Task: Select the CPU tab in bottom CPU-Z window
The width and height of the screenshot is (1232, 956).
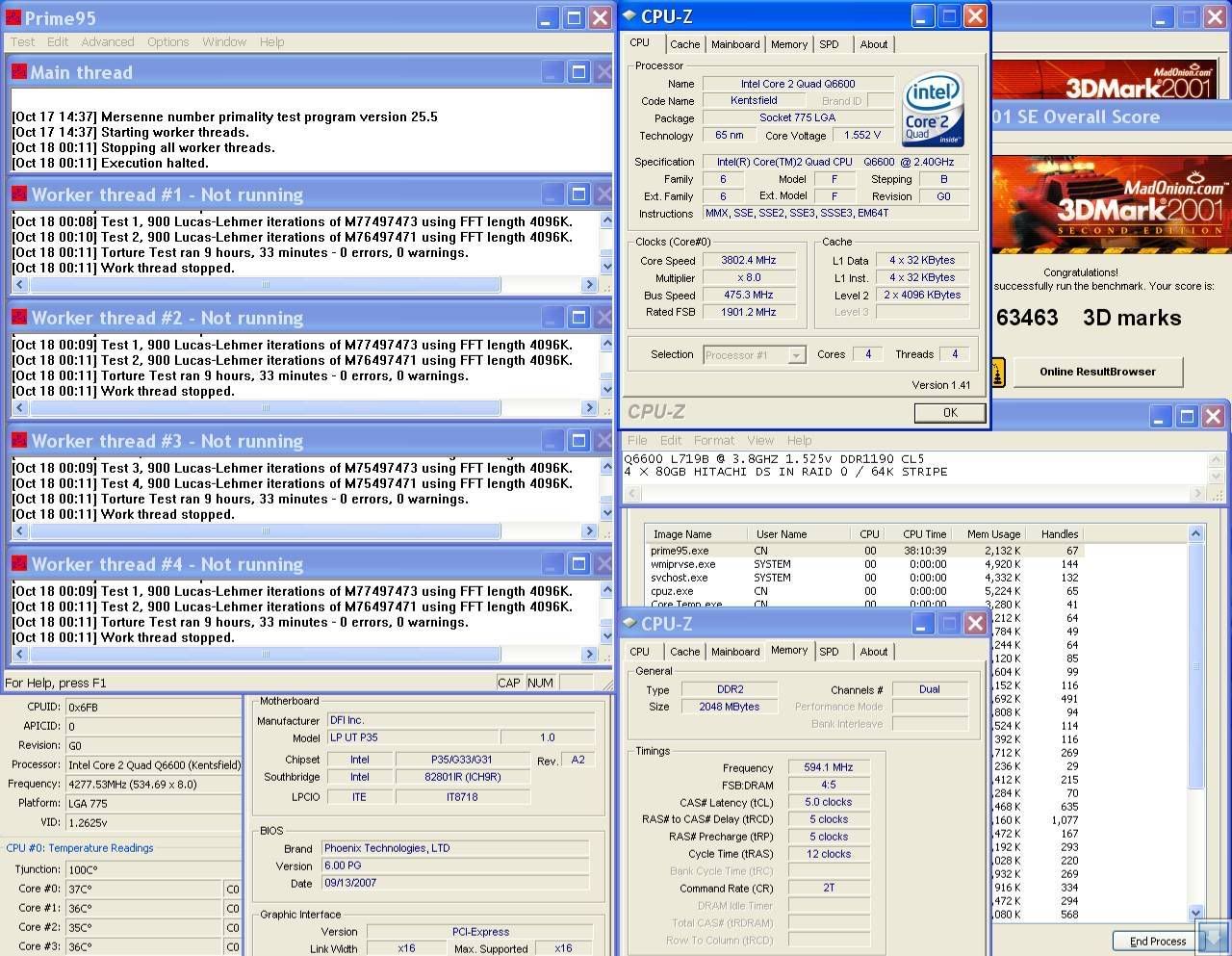Action: coord(640,652)
